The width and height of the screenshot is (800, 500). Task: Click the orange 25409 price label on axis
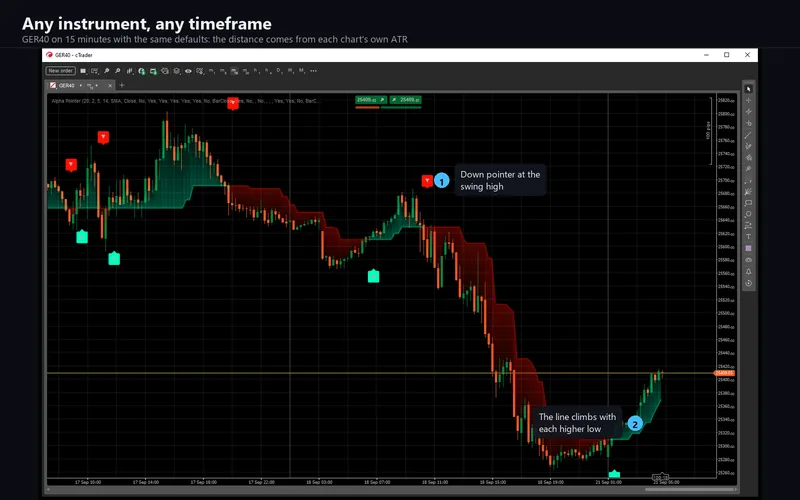[724, 373]
